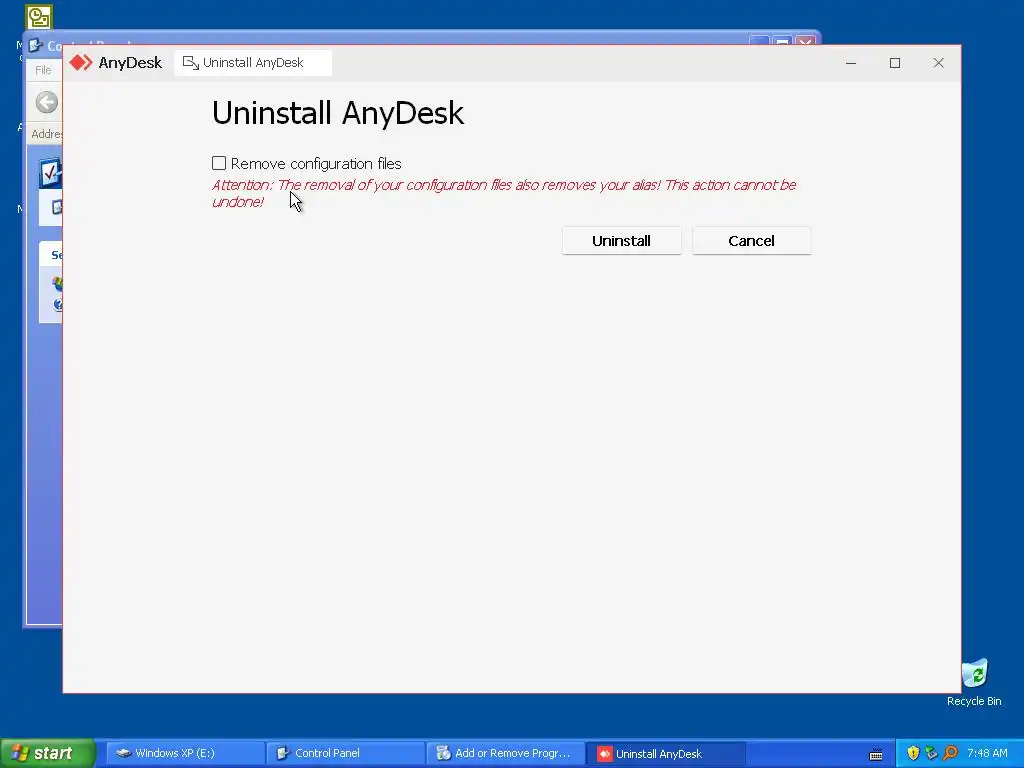
Task: Click the orange magnifier tray icon
Action: pos(950,754)
